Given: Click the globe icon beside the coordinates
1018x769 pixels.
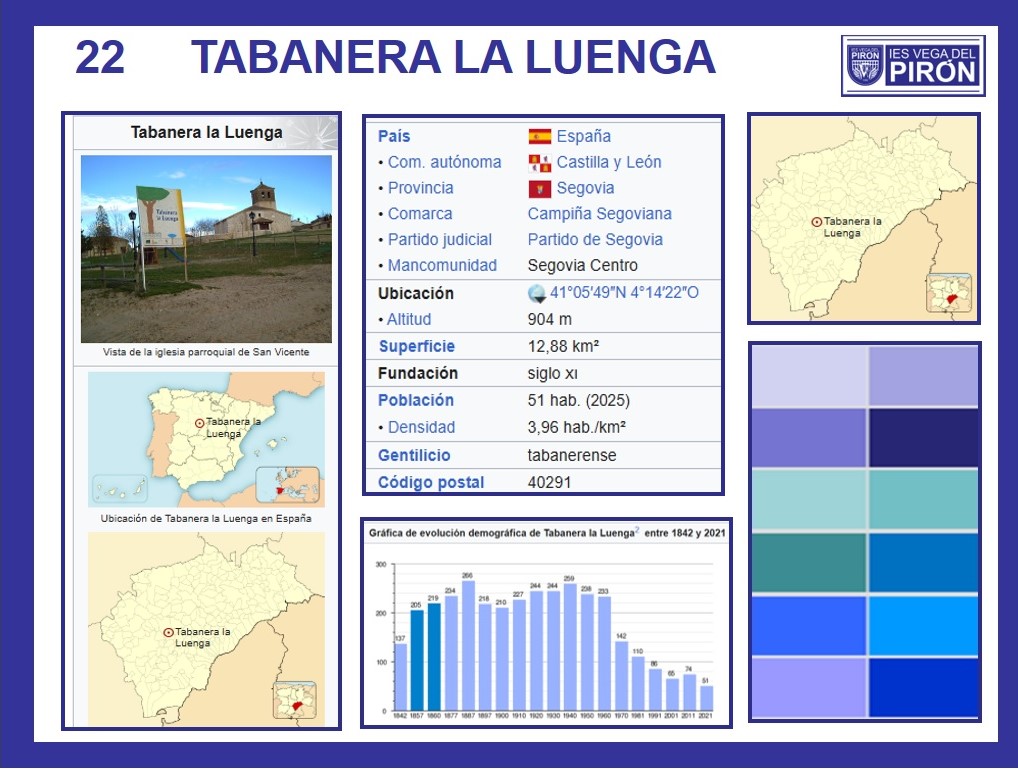Looking at the screenshot, I should pos(537,294).
